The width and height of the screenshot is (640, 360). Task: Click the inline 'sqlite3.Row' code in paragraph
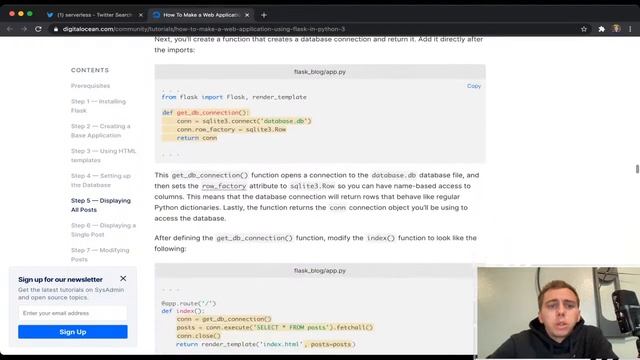pyautogui.click(x=312, y=186)
